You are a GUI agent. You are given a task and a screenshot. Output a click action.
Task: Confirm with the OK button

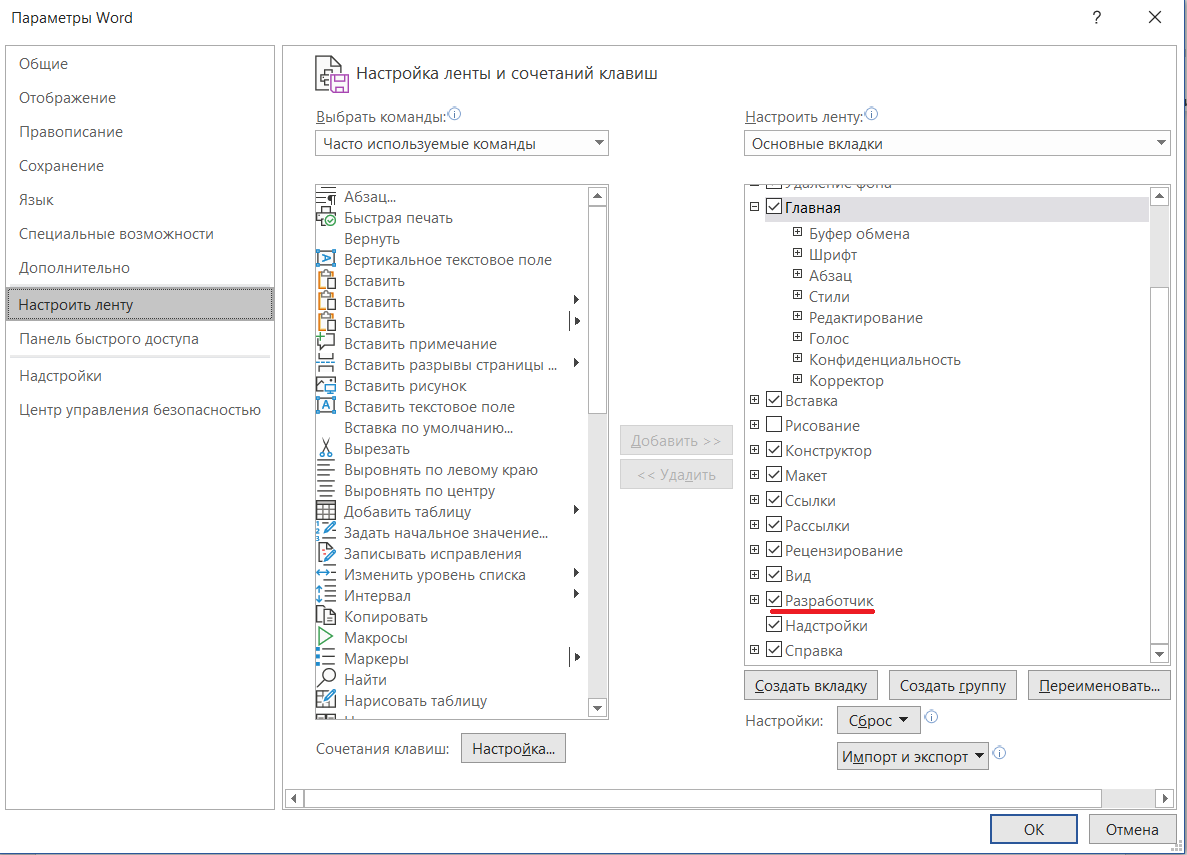pyautogui.click(x=1033, y=829)
